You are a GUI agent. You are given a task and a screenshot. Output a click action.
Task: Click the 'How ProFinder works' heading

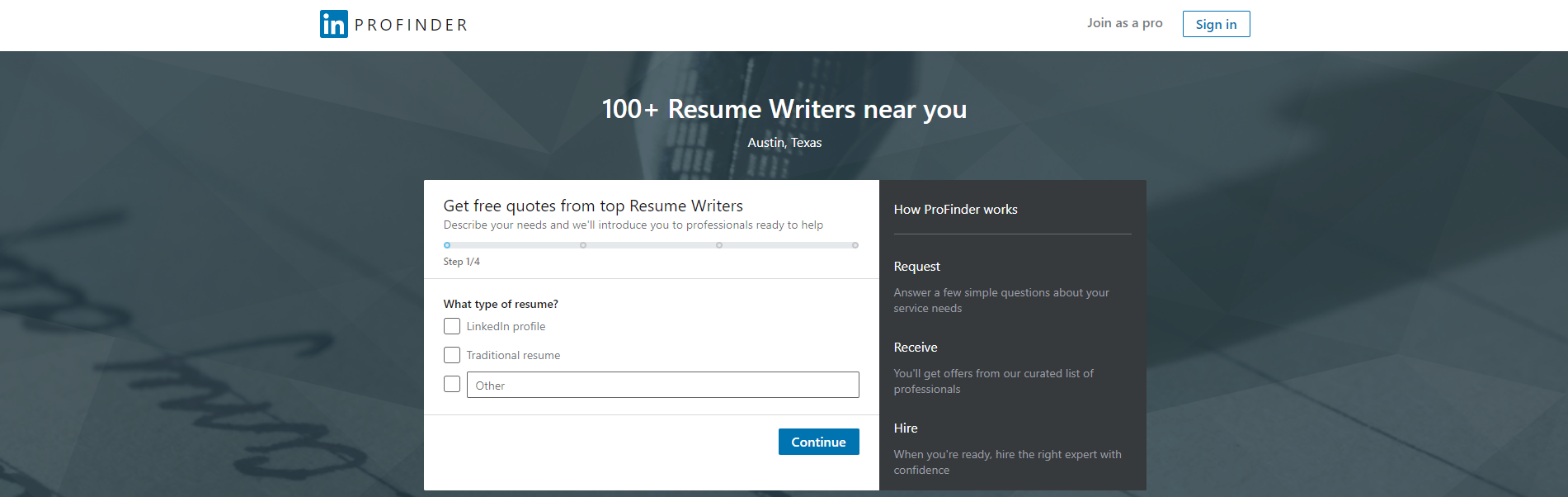coord(955,210)
